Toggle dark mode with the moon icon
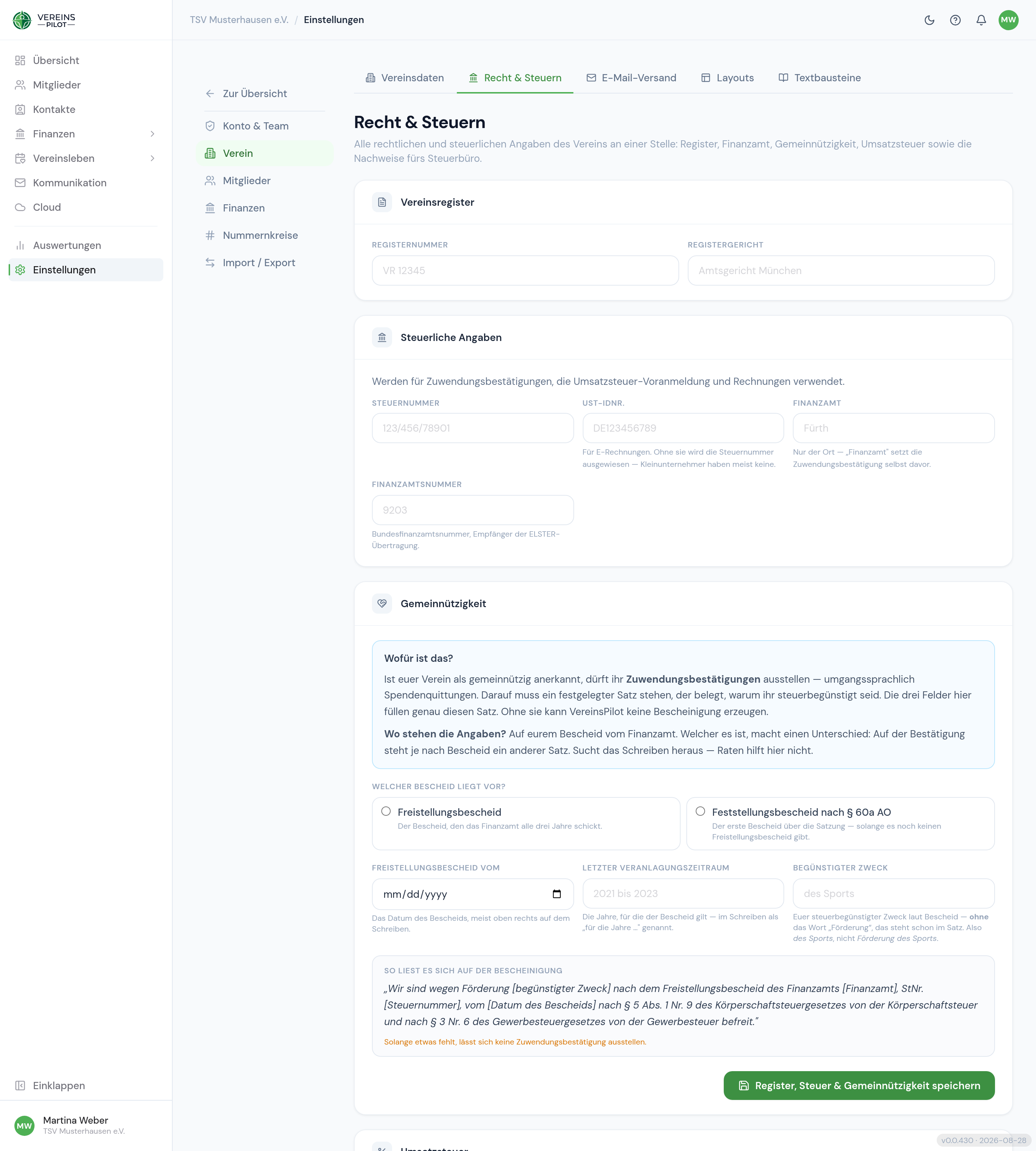The width and height of the screenshot is (1036, 1151). coord(929,20)
